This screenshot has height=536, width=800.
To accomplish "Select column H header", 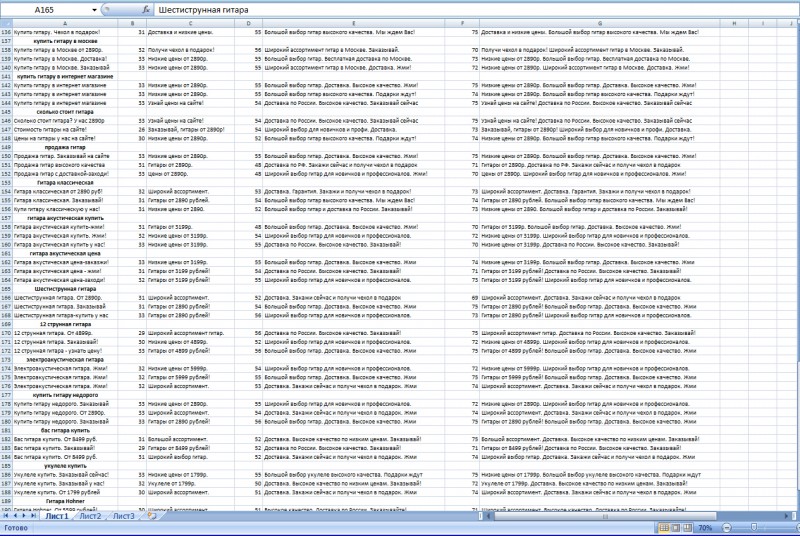I will pyautogui.click(x=734, y=23).
